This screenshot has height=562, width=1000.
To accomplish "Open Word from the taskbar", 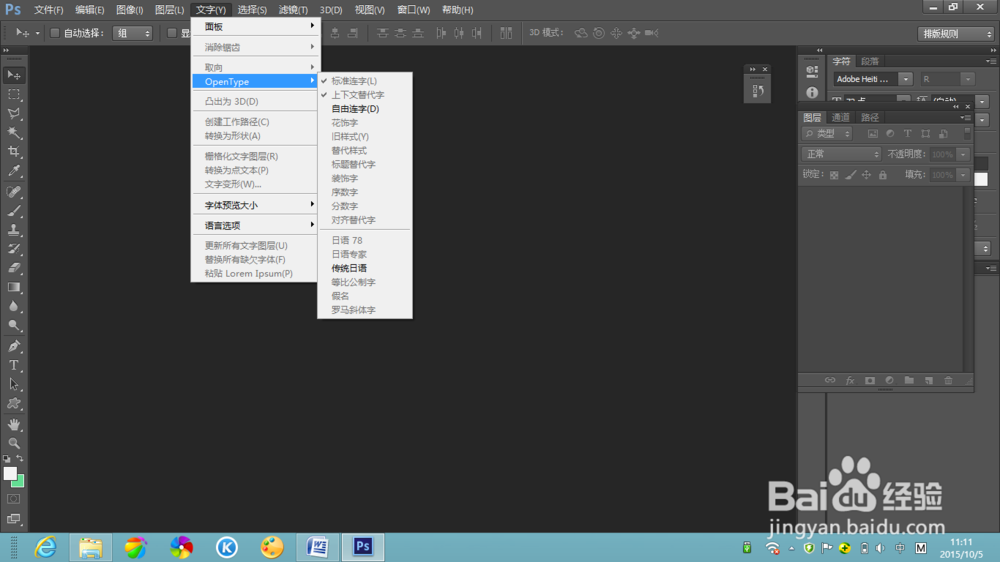I will [x=317, y=547].
